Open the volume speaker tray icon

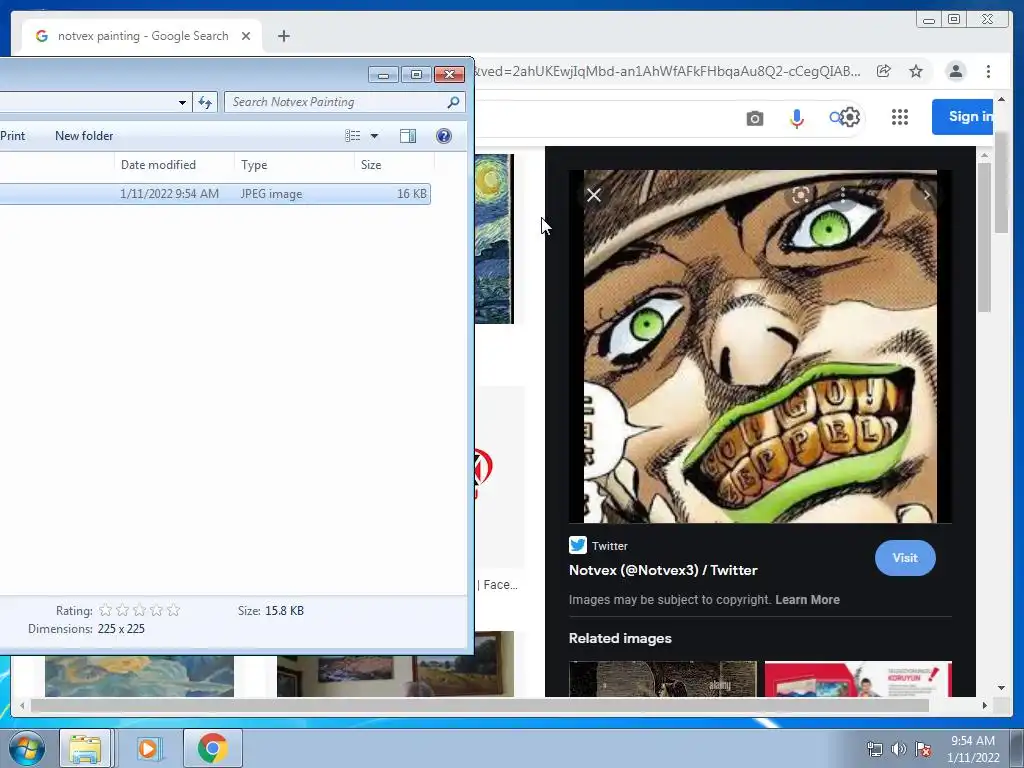tap(899, 749)
